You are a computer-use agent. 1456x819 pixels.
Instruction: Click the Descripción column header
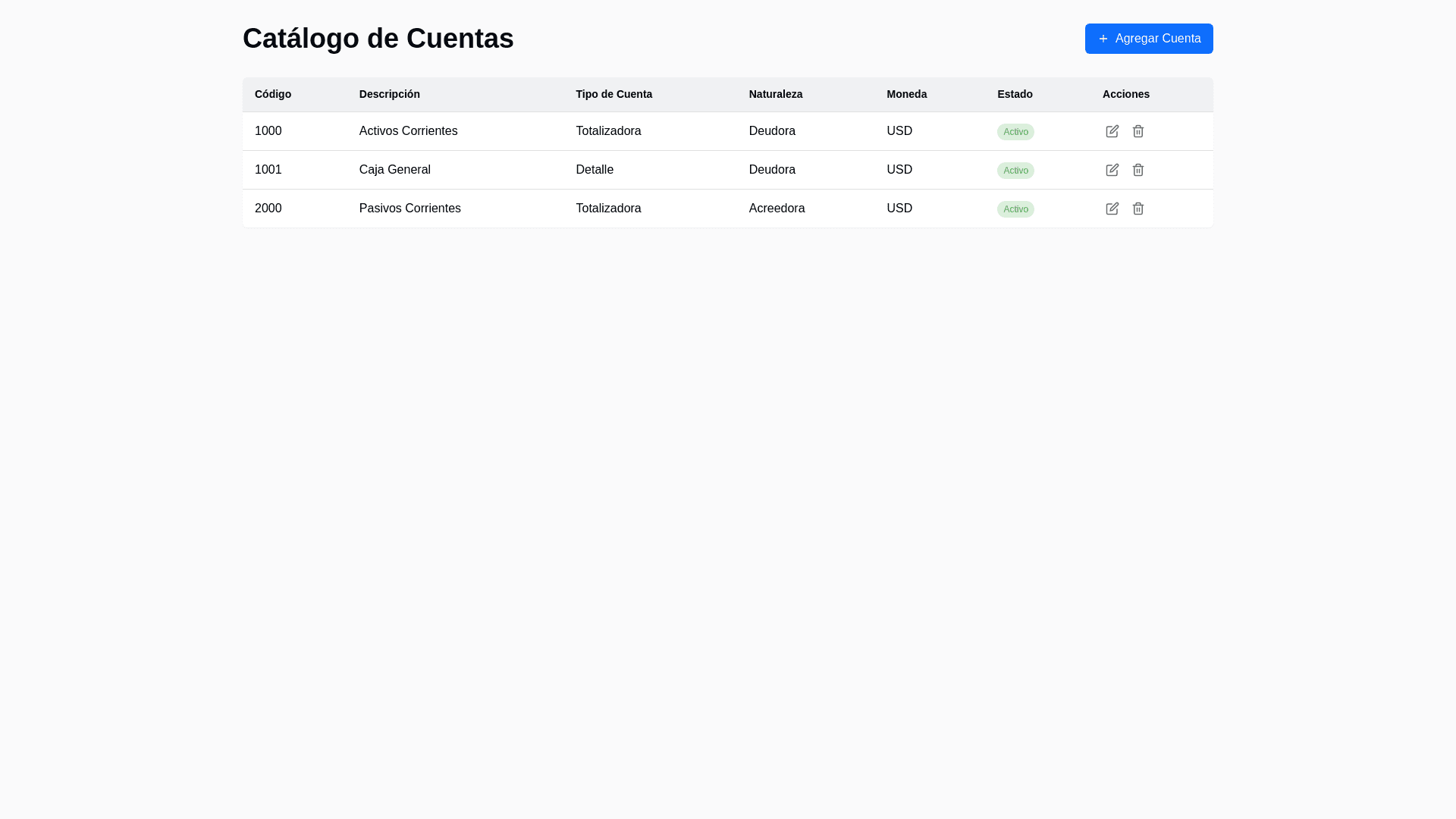pyautogui.click(x=389, y=94)
